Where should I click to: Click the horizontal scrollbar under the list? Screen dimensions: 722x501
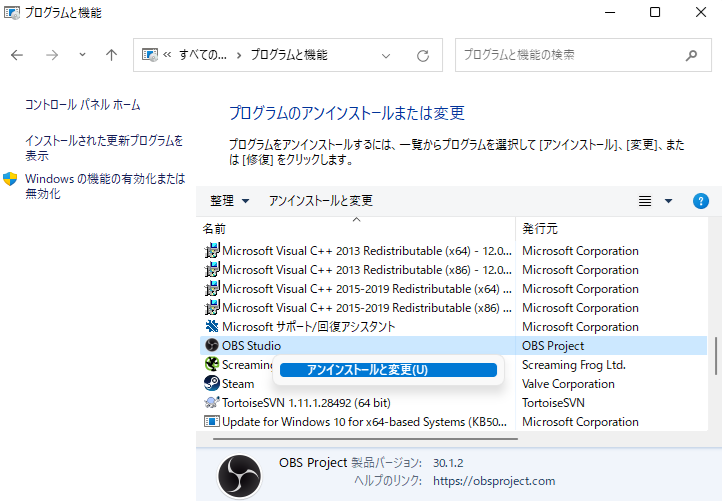point(365,439)
